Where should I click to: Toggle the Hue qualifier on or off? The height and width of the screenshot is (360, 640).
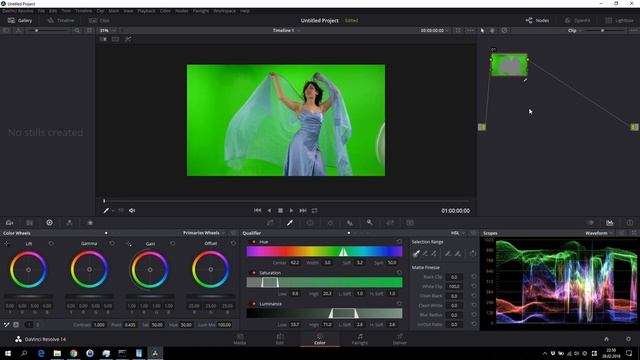tap(253, 242)
